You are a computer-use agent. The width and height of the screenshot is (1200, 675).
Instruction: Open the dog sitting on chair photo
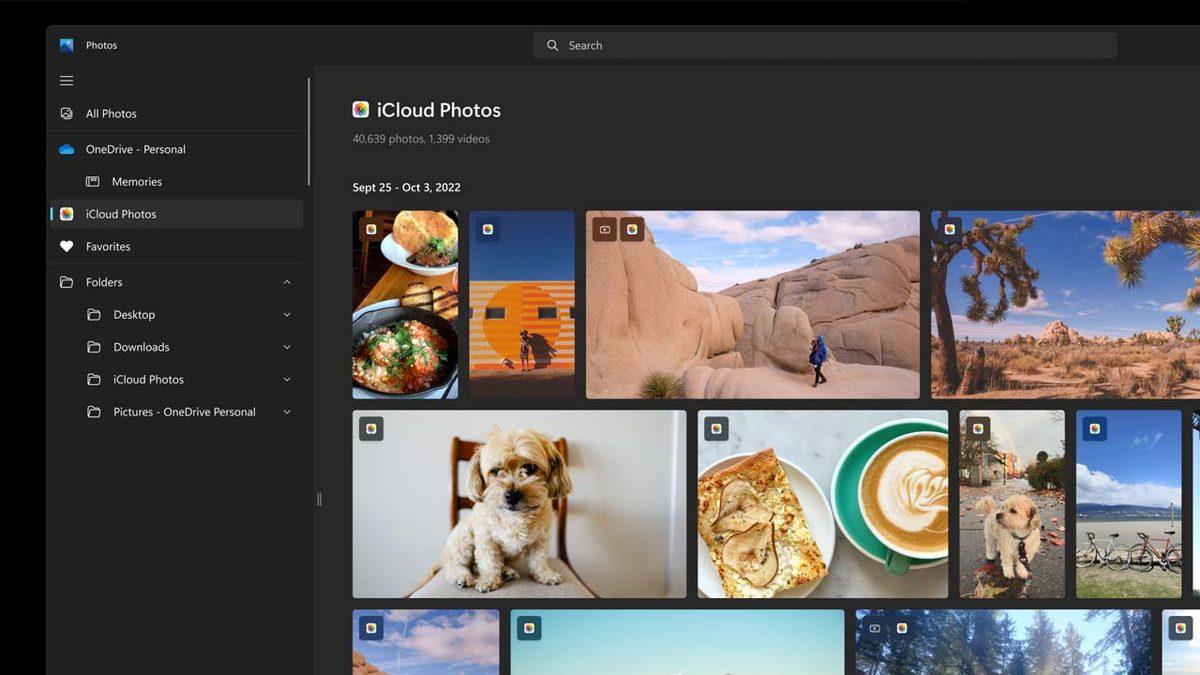[519, 505]
